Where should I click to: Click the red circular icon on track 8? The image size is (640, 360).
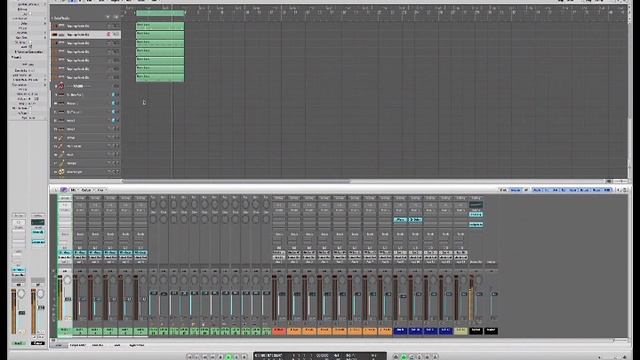(61, 86)
